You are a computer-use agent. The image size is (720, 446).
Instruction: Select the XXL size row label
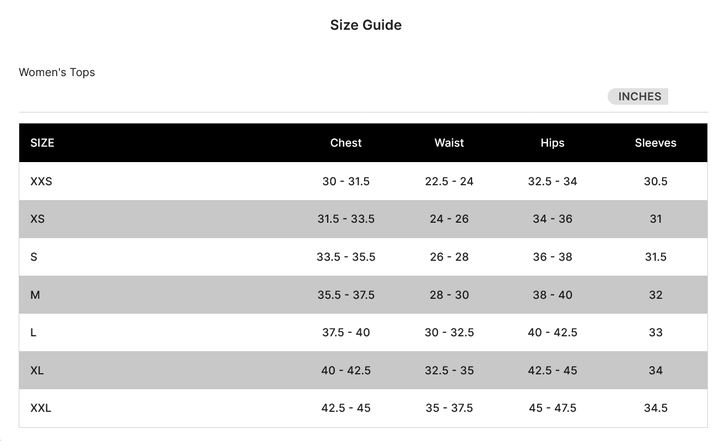pyautogui.click(x=41, y=408)
